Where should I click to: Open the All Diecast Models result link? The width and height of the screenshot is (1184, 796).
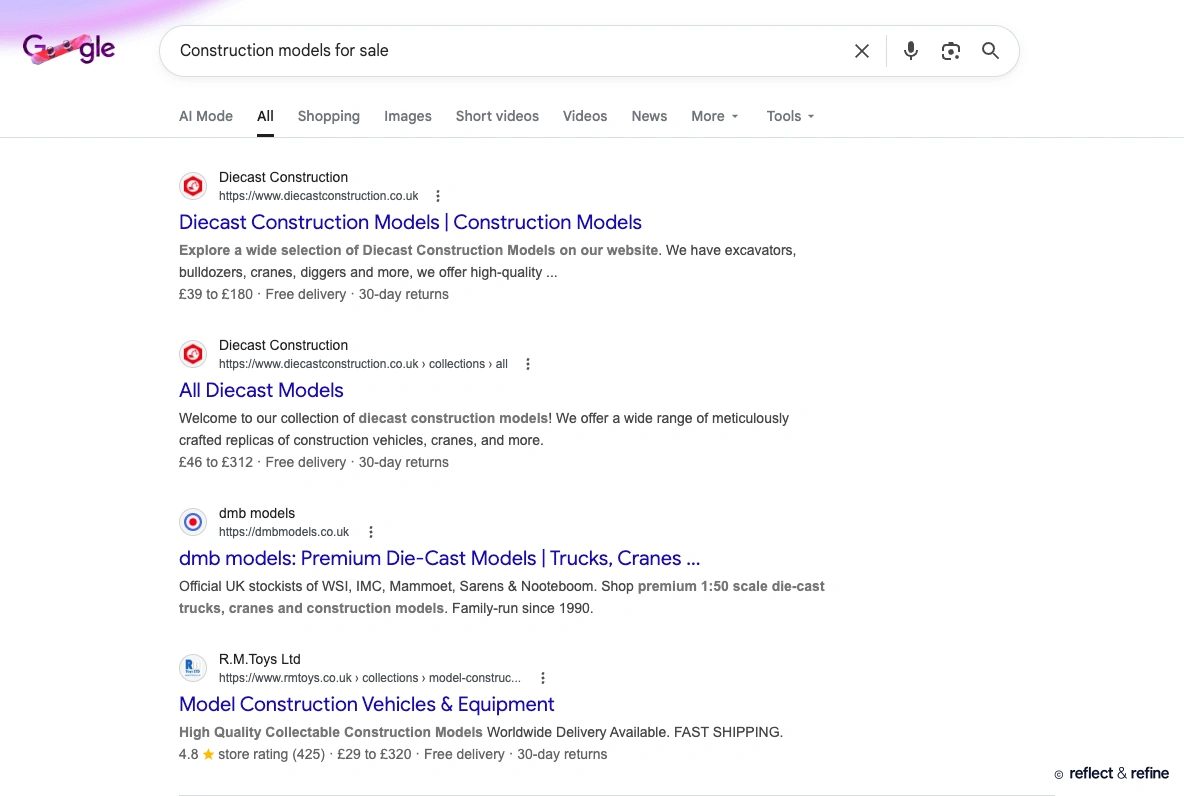(261, 390)
